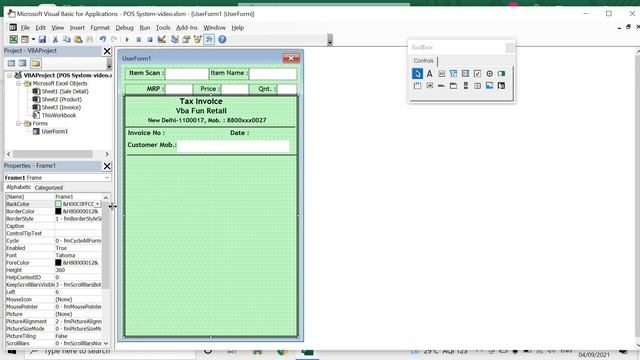Screen dimensions: 640x360
Task: Open the BackColor value dropdown arrow
Action: (98, 204)
